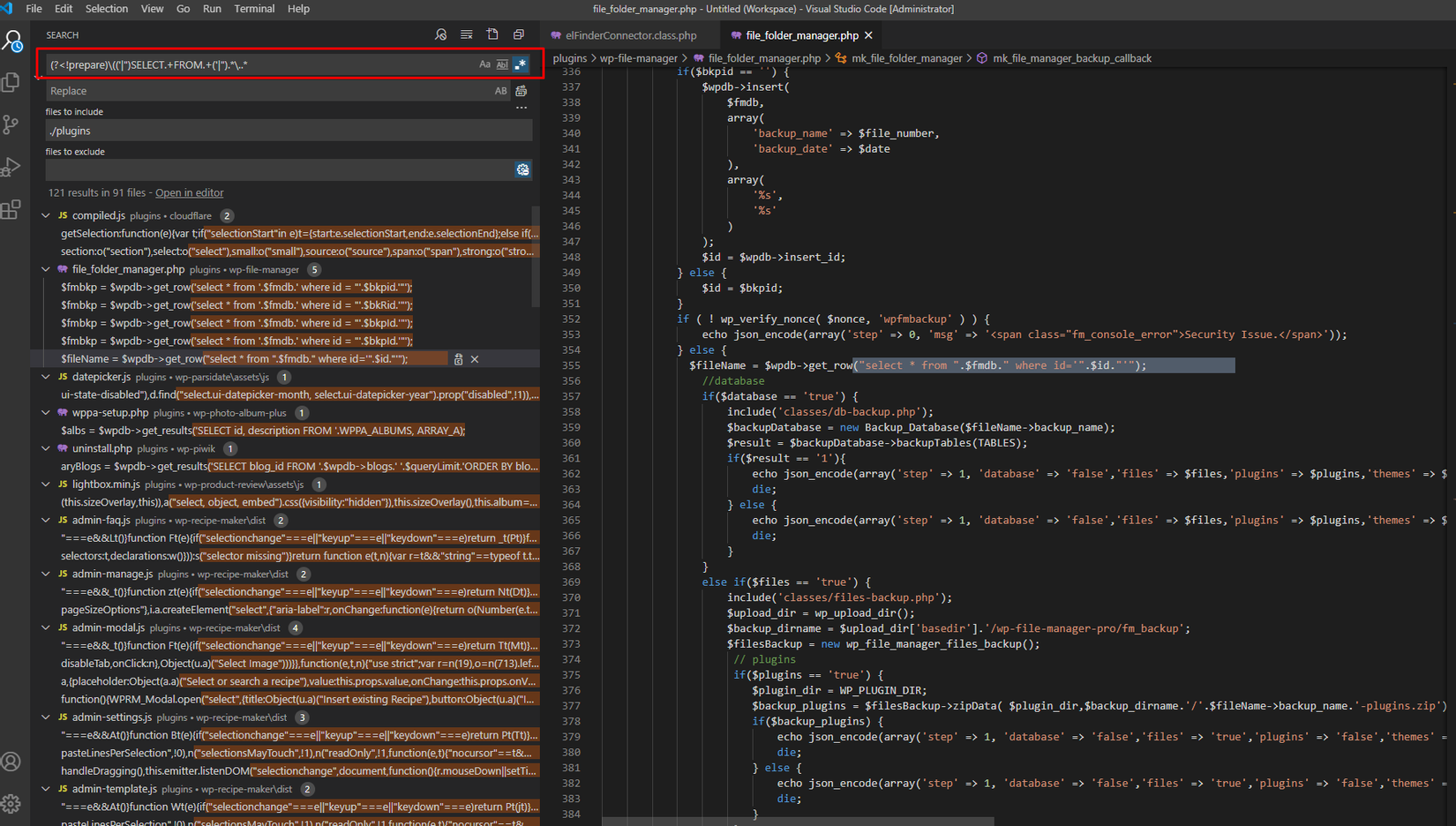Open the Run and Debug view
1456x826 pixels.
[11, 167]
